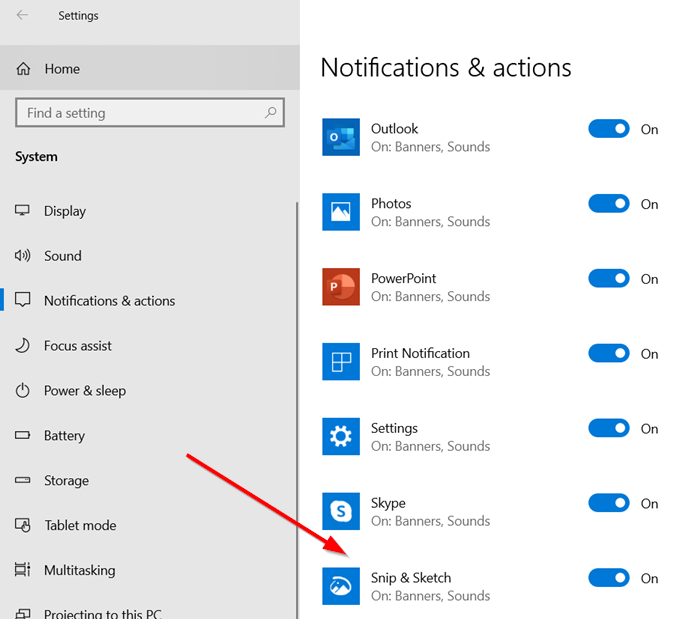Click the Find a setting search box
700x619 pixels.
point(140,113)
